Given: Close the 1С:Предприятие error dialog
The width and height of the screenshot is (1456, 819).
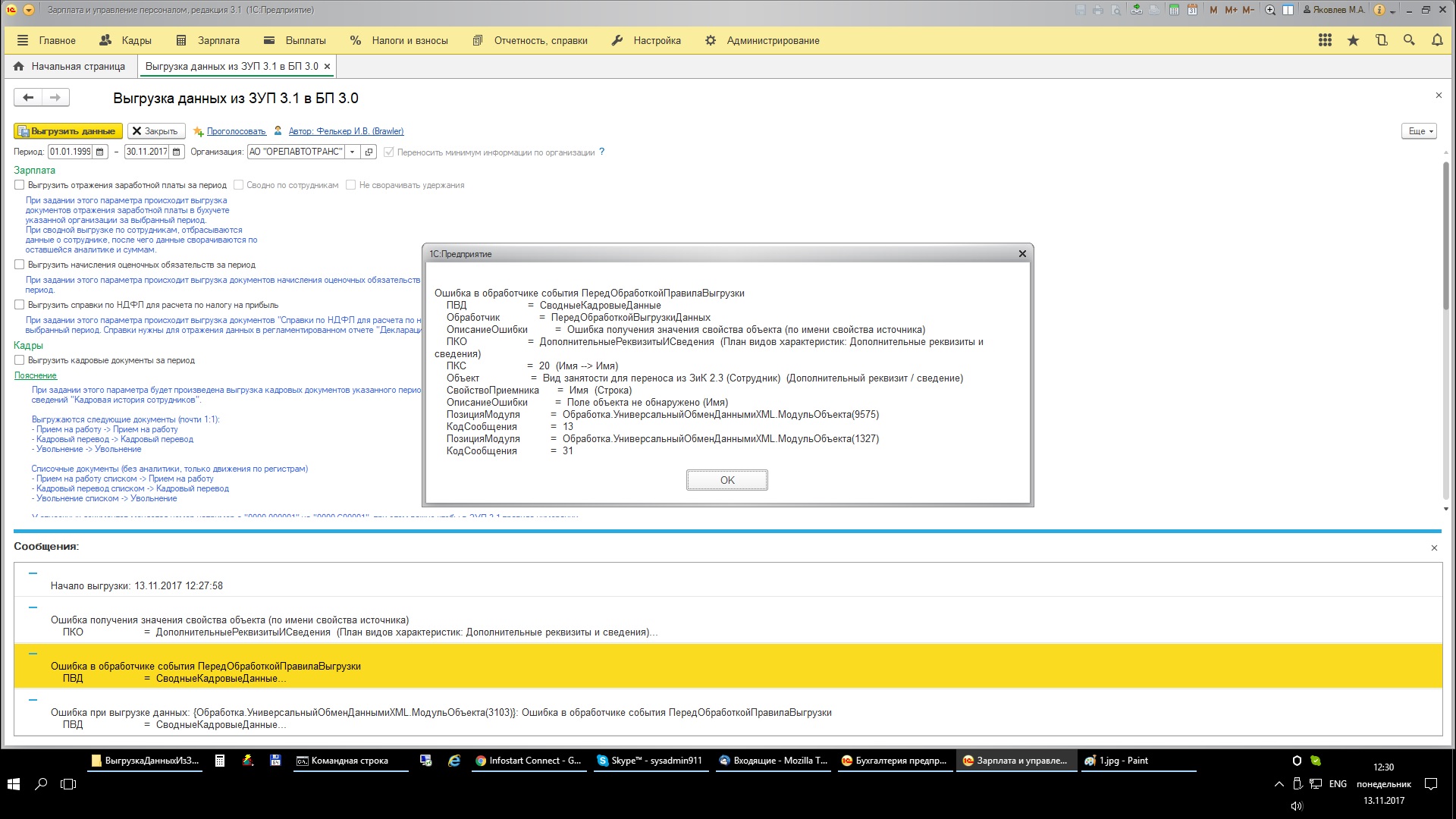Looking at the screenshot, I should [1022, 254].
